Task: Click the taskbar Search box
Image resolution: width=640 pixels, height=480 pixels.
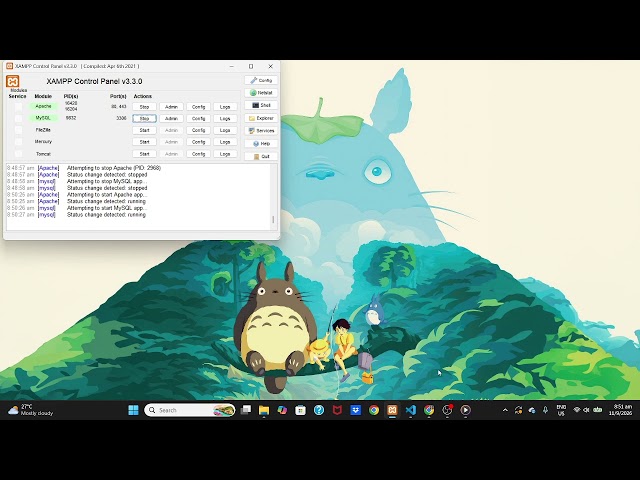Action: click(190, 410)
